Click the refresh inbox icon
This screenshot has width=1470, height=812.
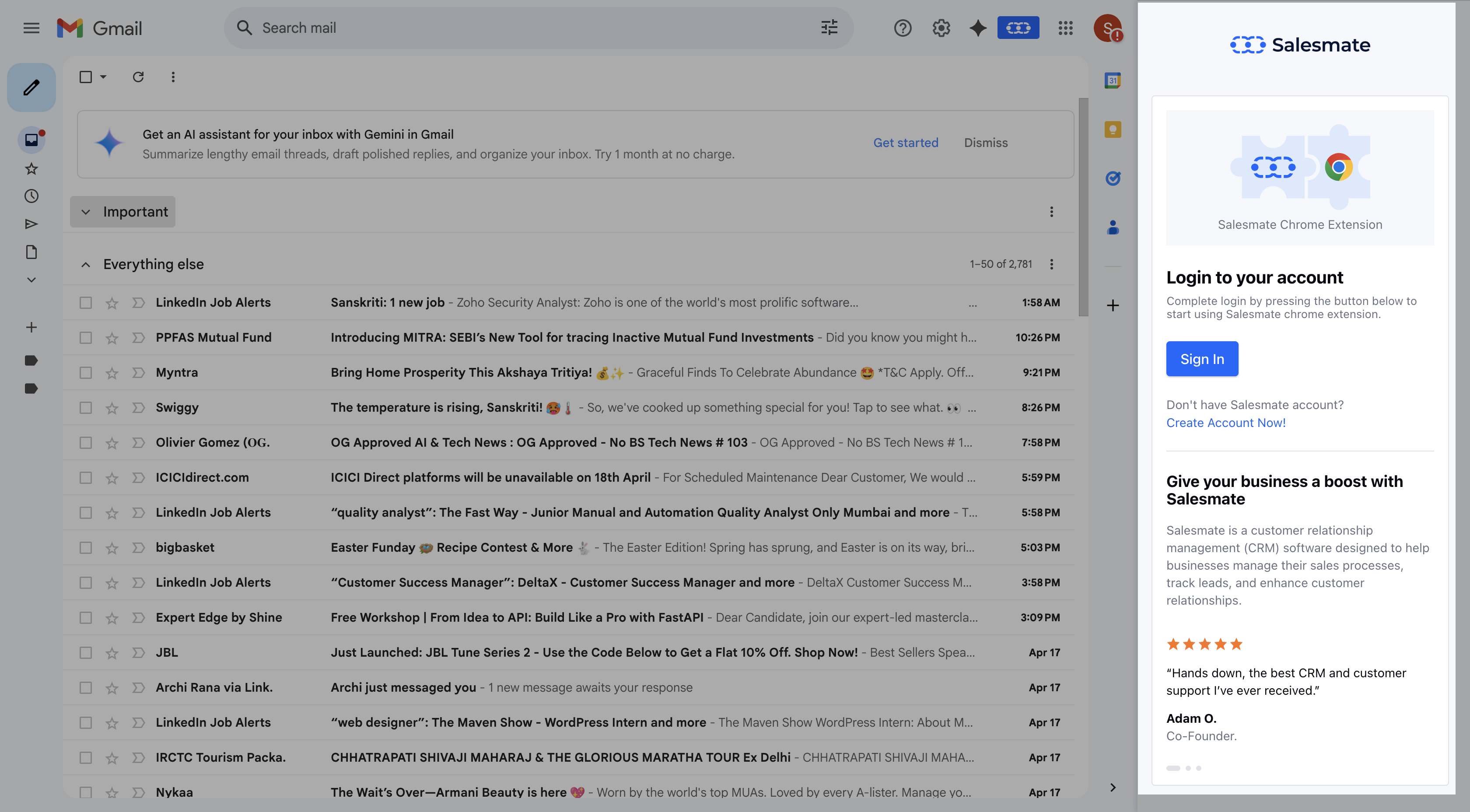click(x=138, y=77)
